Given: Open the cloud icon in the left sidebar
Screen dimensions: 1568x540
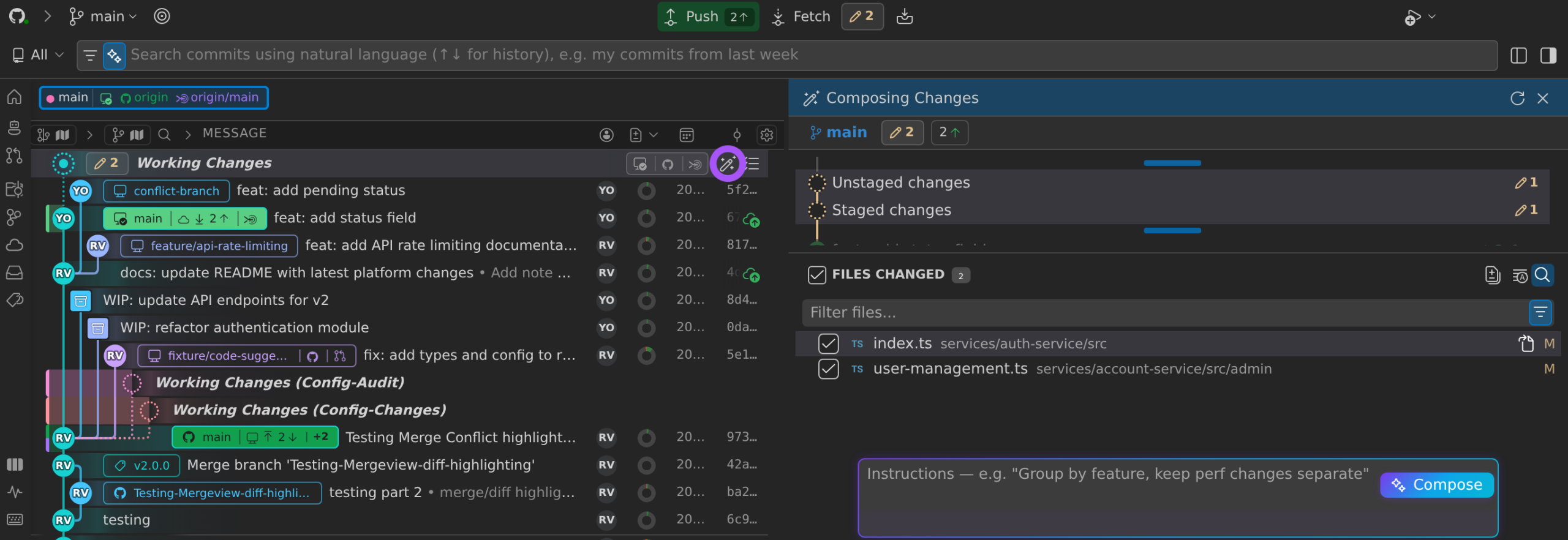Looking at the screenshot, I should (x=14, y=245).
